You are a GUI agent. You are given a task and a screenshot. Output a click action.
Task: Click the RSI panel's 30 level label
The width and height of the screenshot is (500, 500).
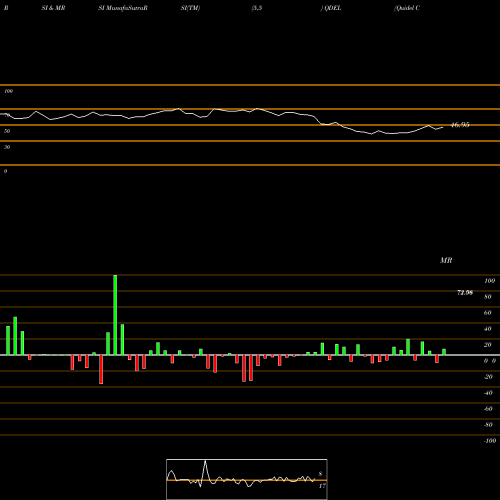coord(7,147)
